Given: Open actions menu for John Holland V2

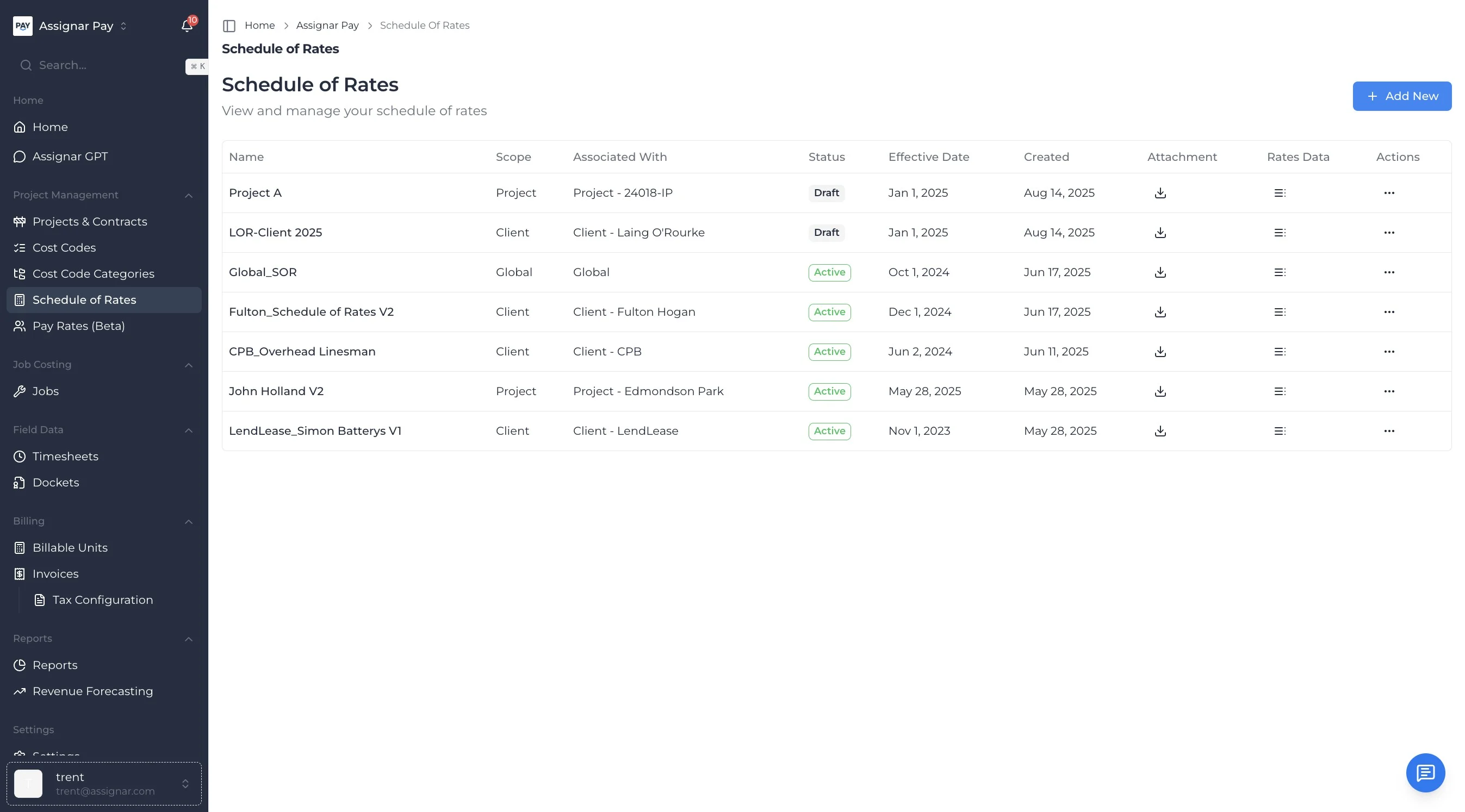Looking at the screenshot, I should coord(1389,391).
